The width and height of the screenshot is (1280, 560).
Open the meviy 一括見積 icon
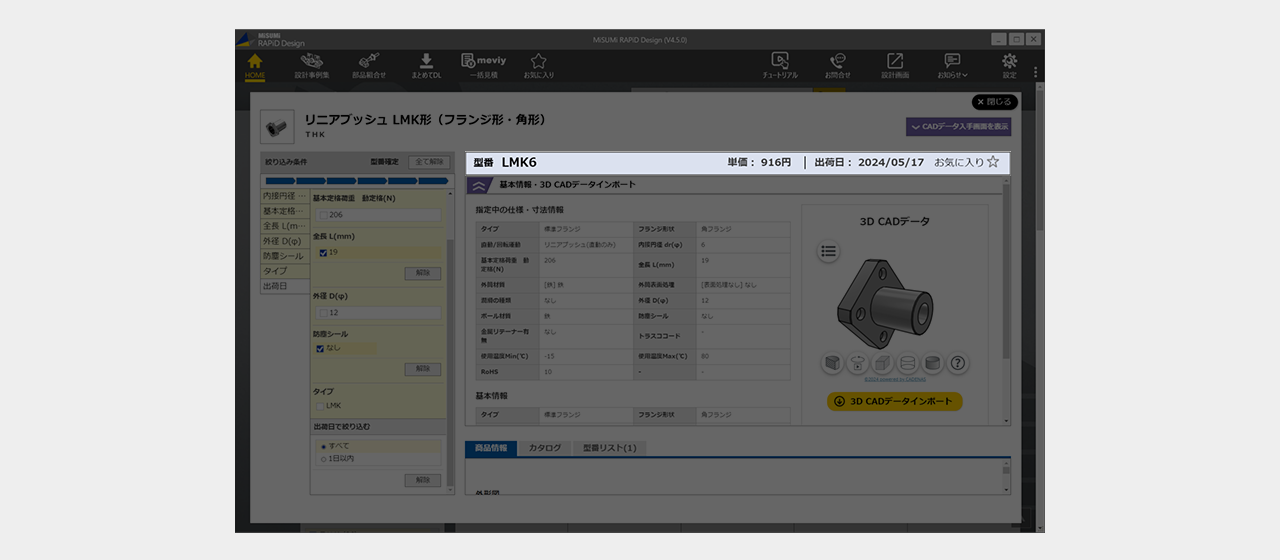click(483, 65)
